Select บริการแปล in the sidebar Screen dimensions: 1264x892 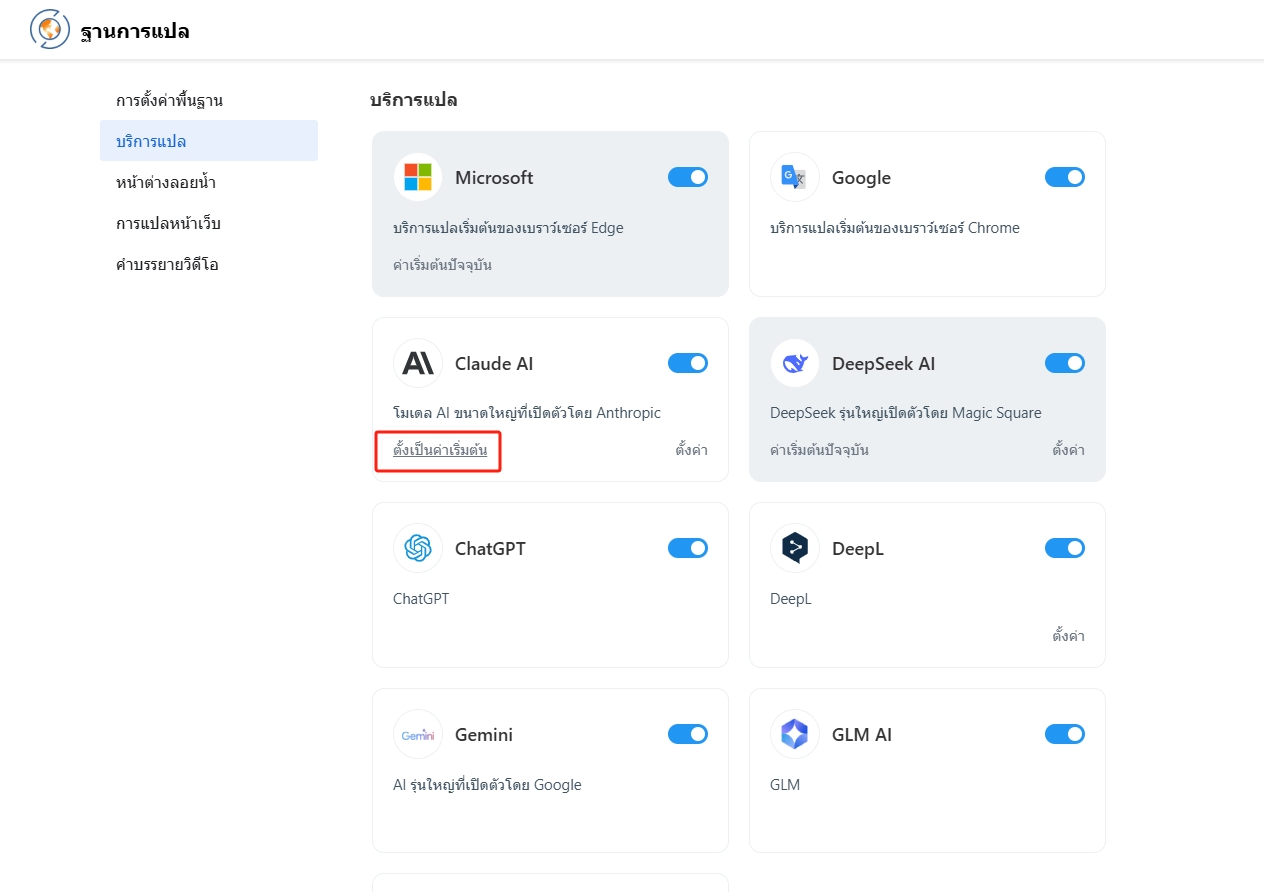[x=209, y=141]
